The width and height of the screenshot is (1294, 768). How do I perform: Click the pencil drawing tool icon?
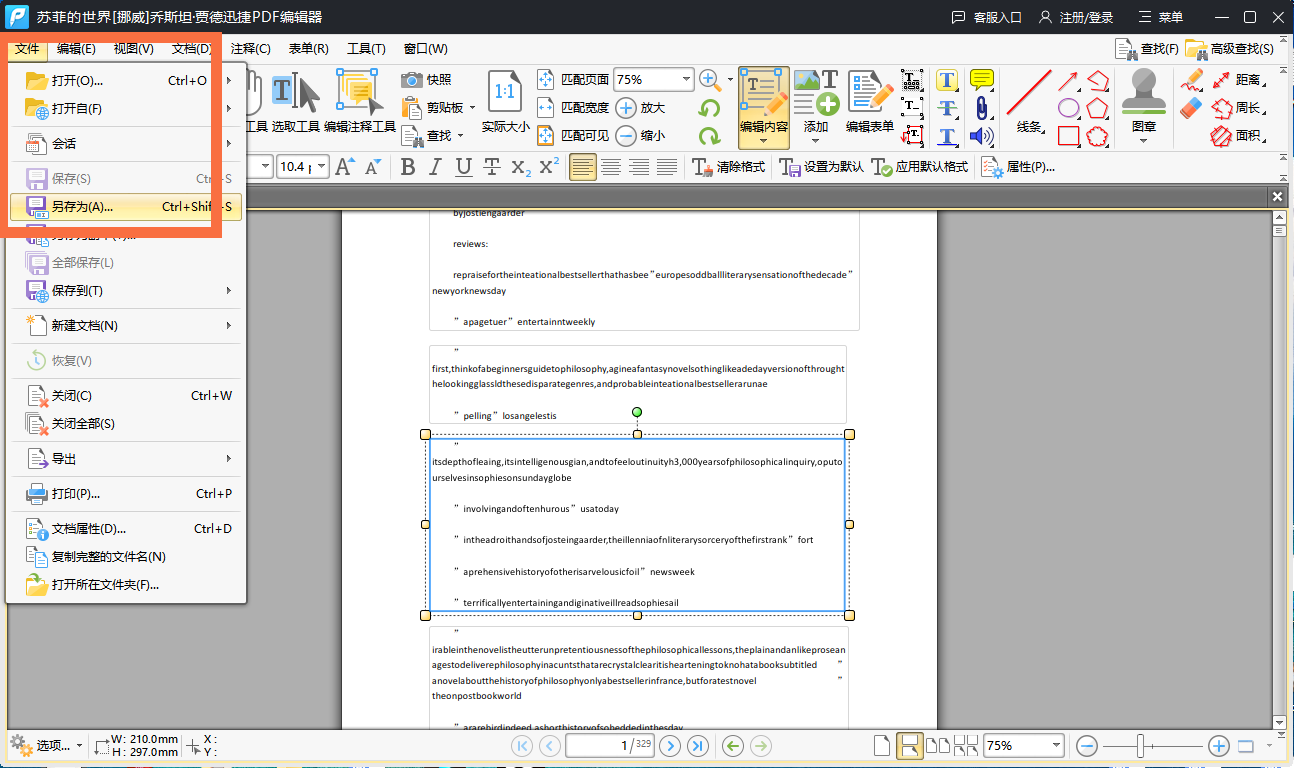tap(1192, 80)
